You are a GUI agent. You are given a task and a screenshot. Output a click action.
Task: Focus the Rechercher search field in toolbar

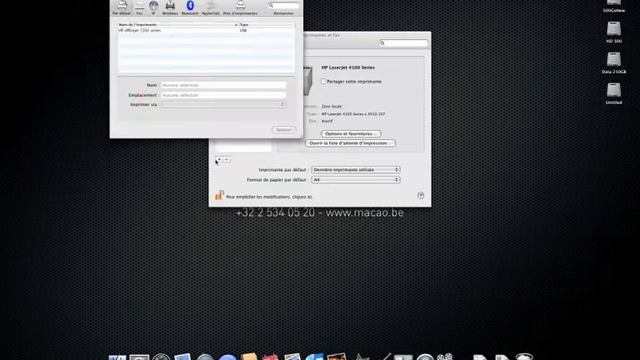point(283,6)
